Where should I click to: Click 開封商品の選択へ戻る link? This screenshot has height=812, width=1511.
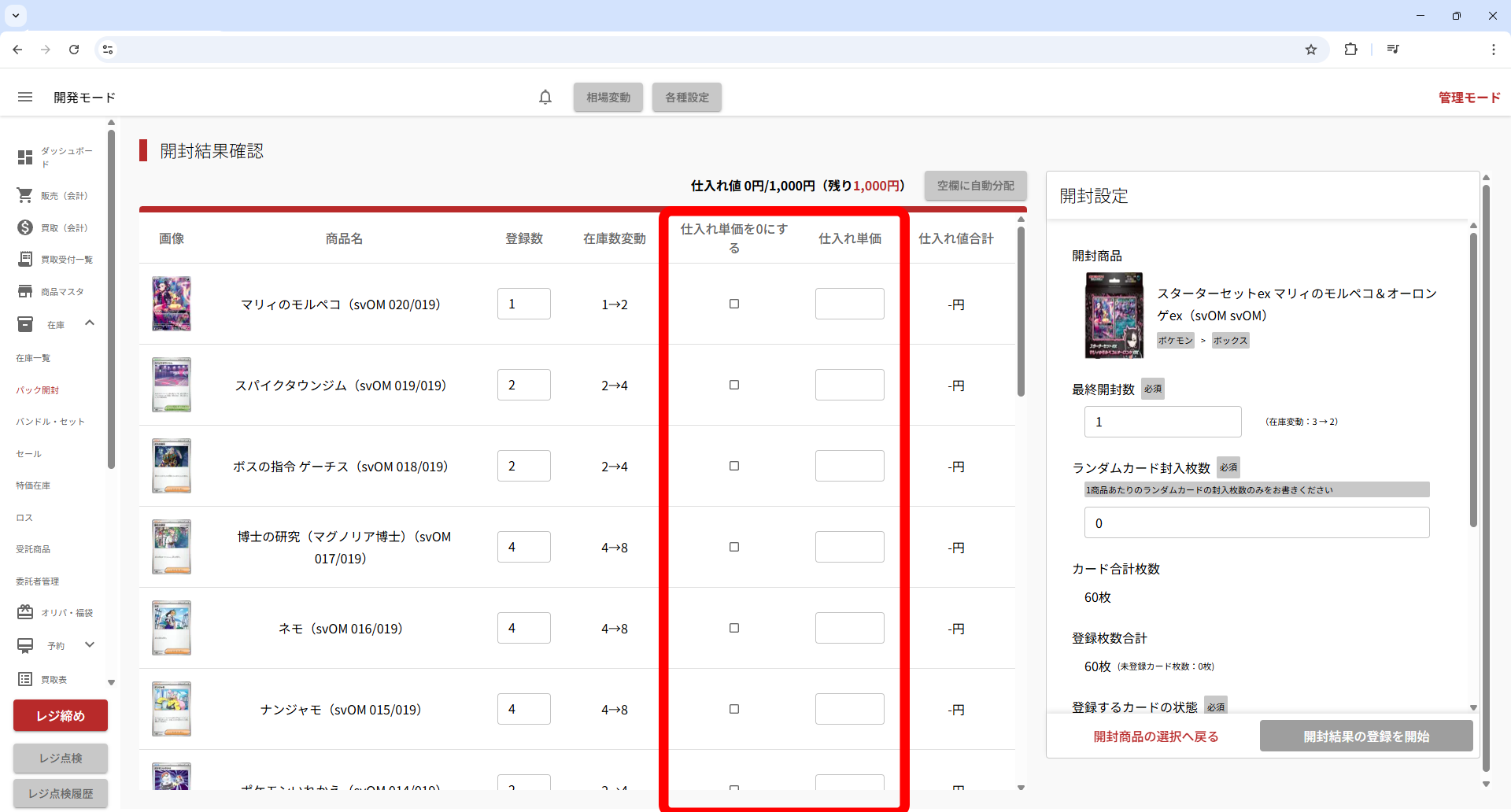(1156, 736)
